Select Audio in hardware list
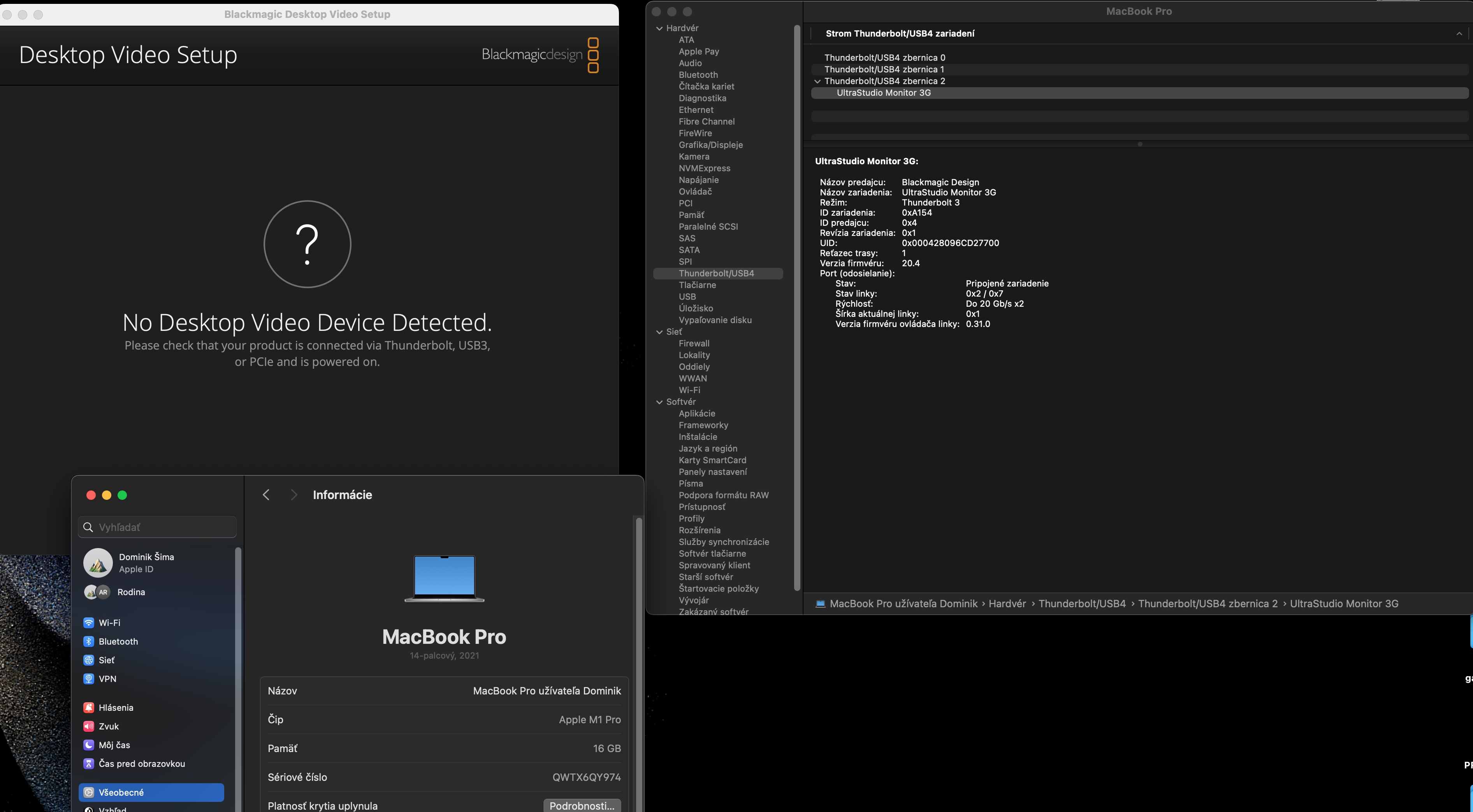This screenshot has height=812, width=1473. coord(690,63)
